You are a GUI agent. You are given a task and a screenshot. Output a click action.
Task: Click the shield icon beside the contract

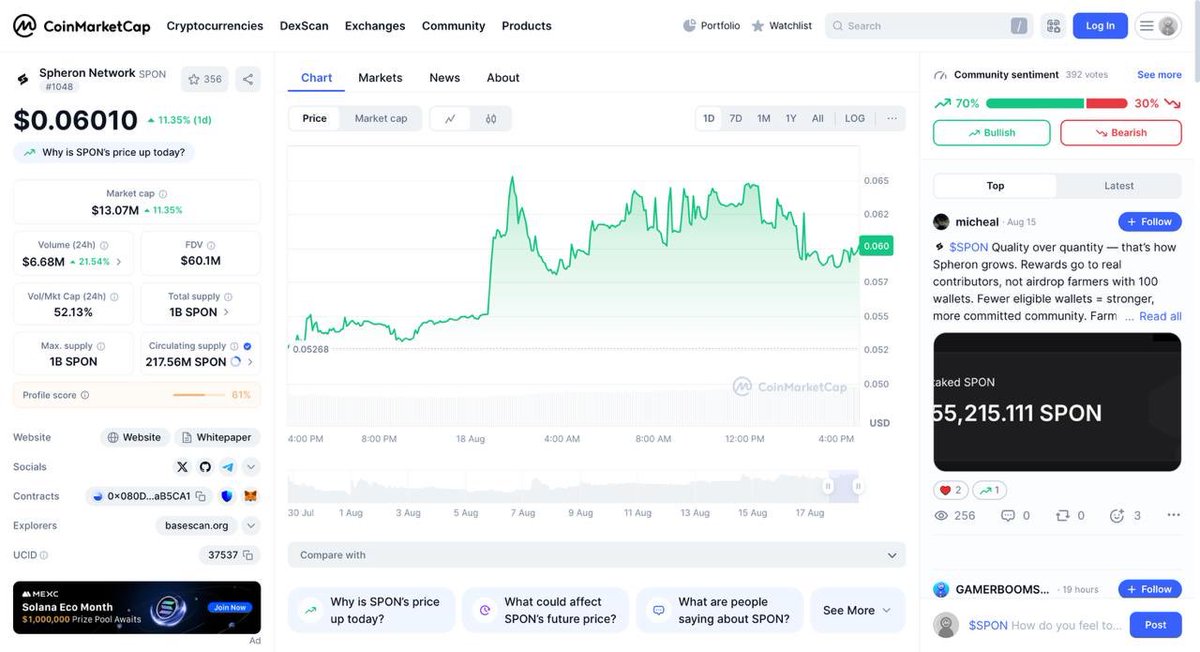[227, 496]
